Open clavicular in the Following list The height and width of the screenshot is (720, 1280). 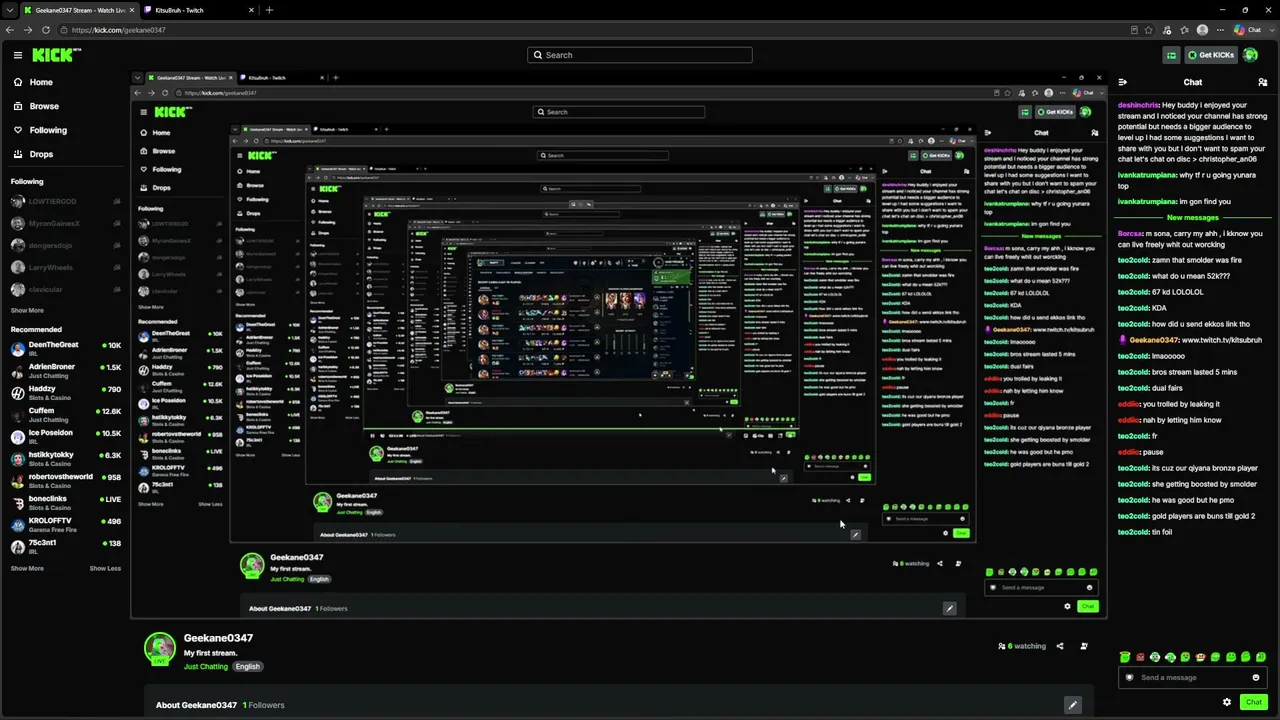tap(65, 289)
